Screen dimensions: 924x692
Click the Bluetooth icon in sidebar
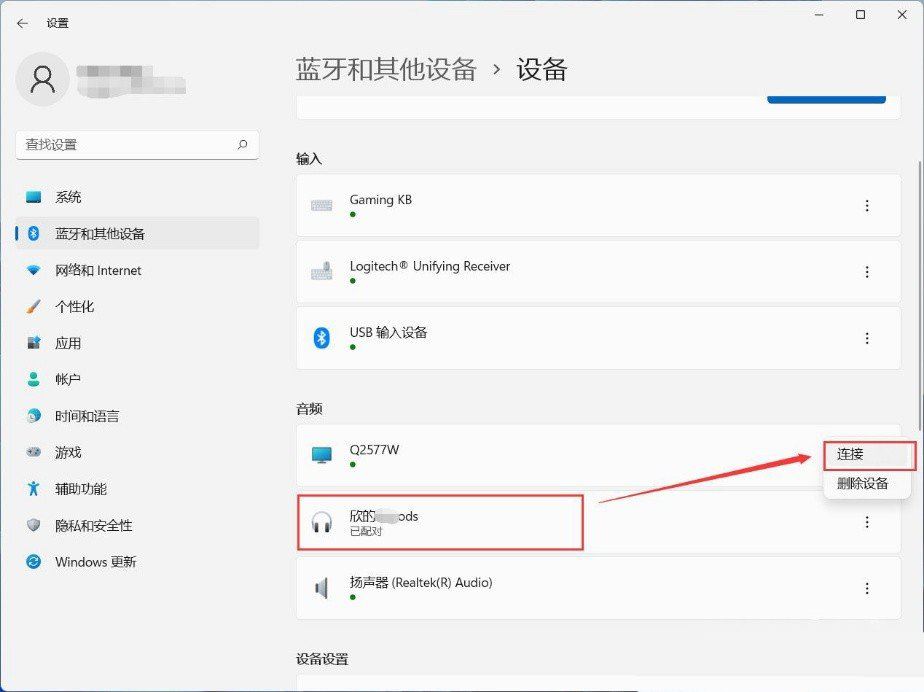pos(34,233)
